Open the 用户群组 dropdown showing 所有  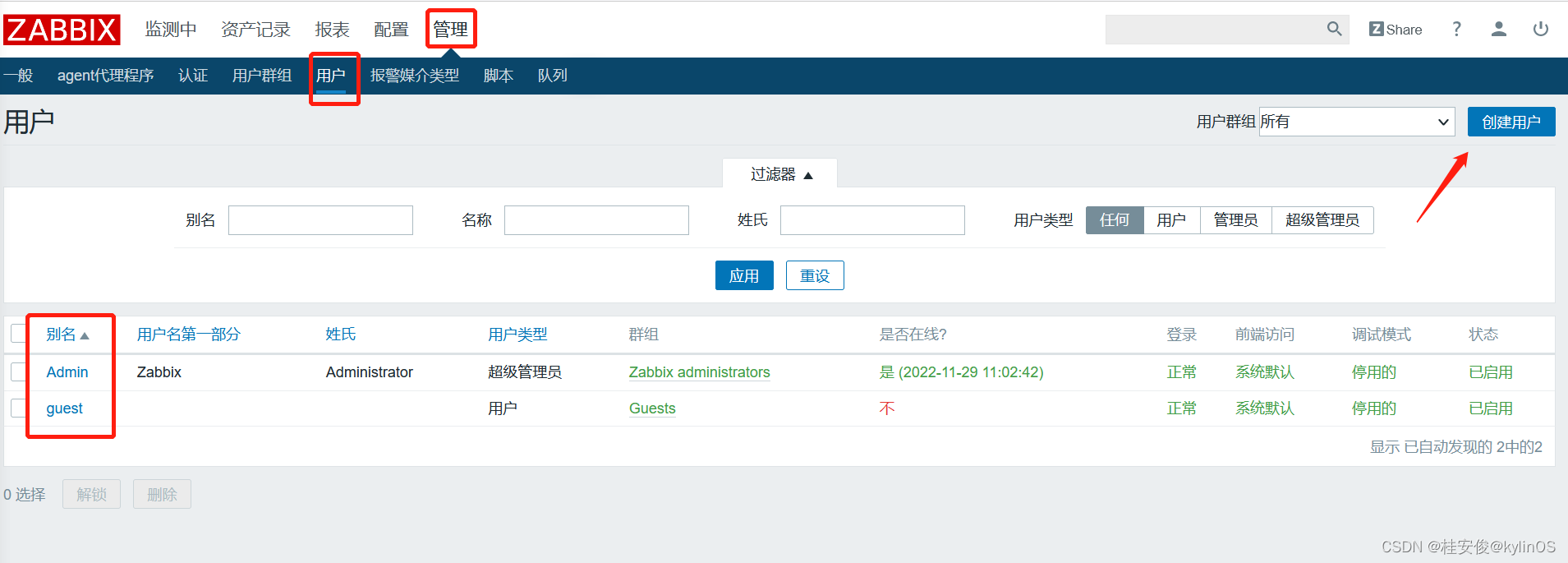pos(1357,122)
